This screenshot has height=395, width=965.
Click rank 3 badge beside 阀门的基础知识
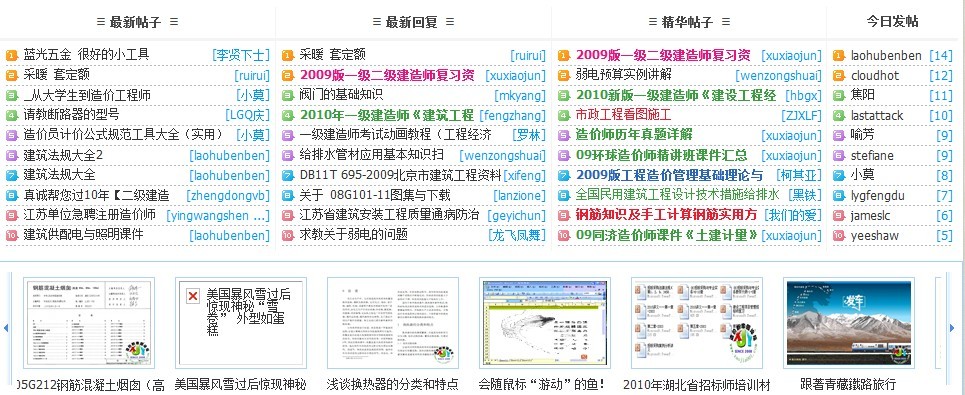point(288,95)
